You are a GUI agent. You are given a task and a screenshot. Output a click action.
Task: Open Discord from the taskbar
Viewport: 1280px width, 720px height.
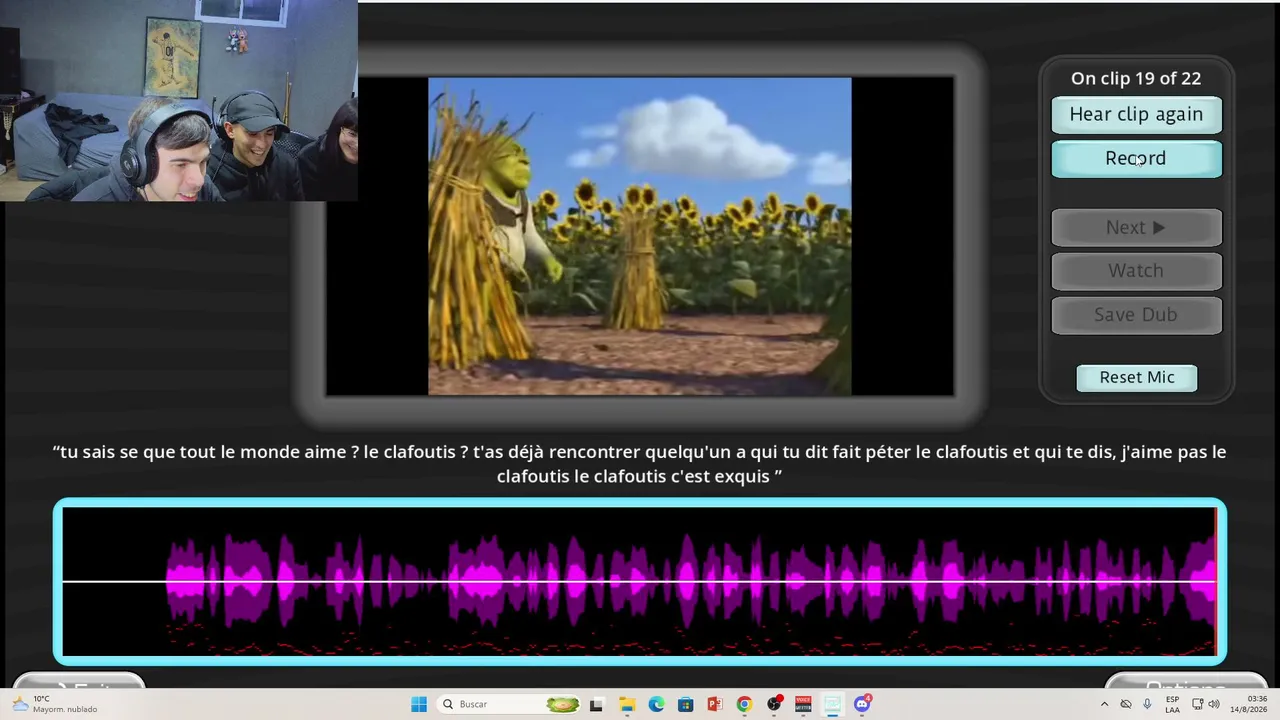point(862,704)
